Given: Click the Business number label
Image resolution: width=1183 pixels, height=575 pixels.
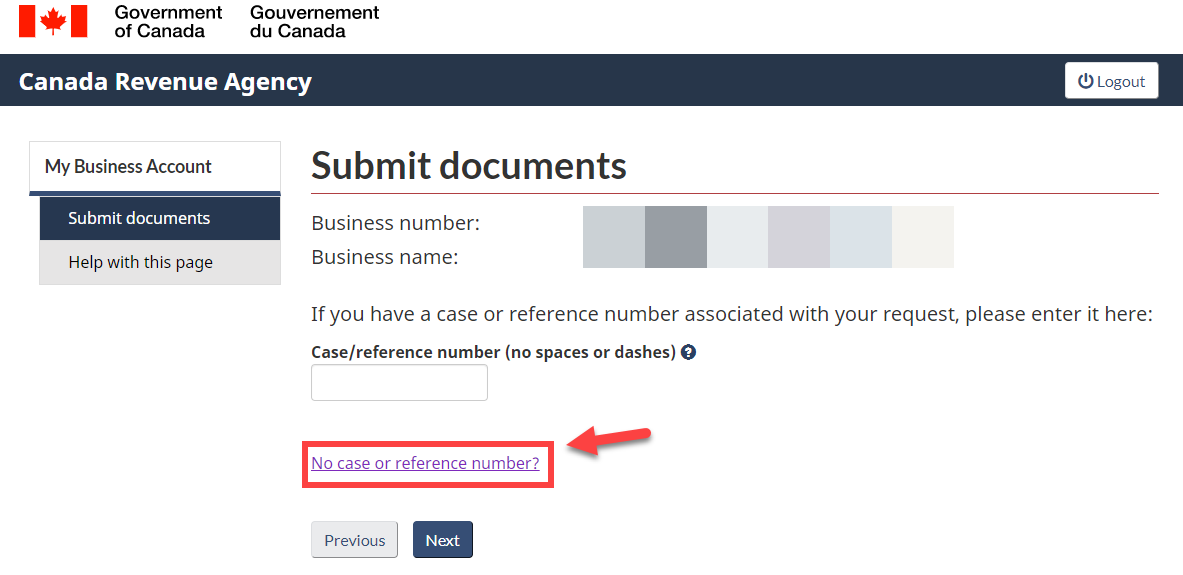Looking at the screenshot, I should click(x=395, y=223).
